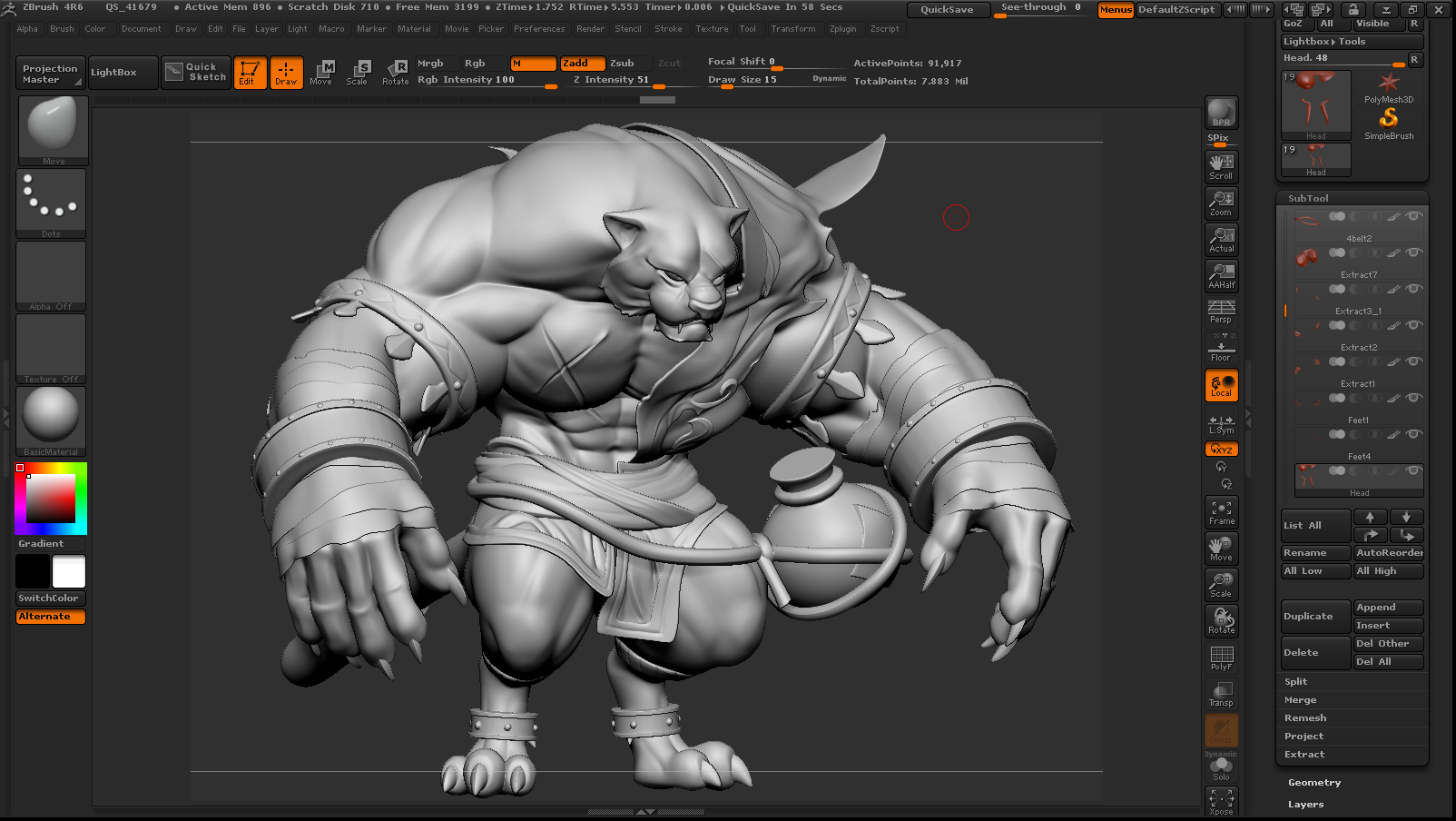Select the Scale transform button in top shelf

[358, 73]
